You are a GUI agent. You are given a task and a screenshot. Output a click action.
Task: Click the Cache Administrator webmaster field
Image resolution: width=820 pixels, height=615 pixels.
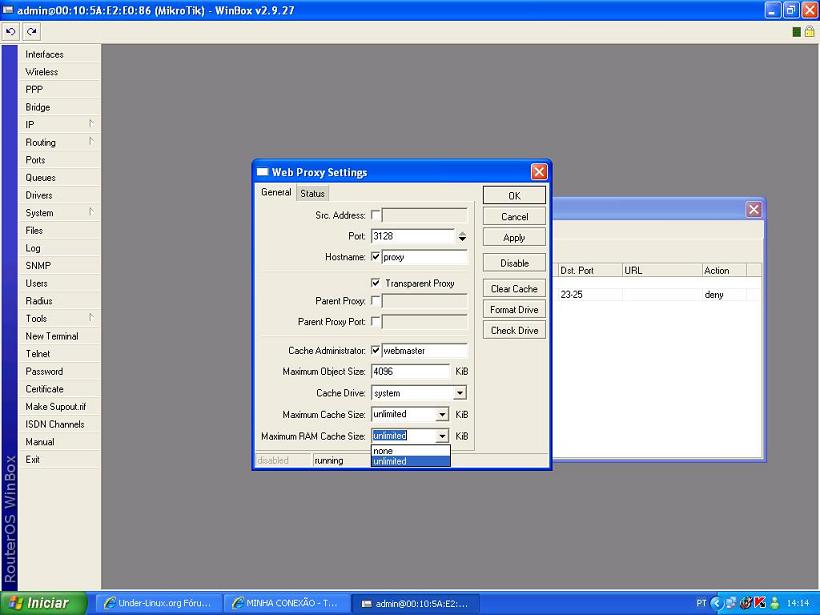click(424, 350)
